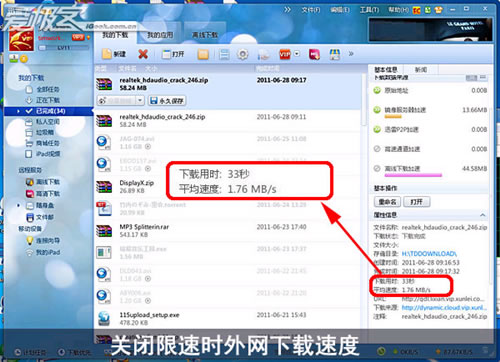The image size is (500, 362).
Task: Click the green 原始地址 status icon
Action: [377, 90]
